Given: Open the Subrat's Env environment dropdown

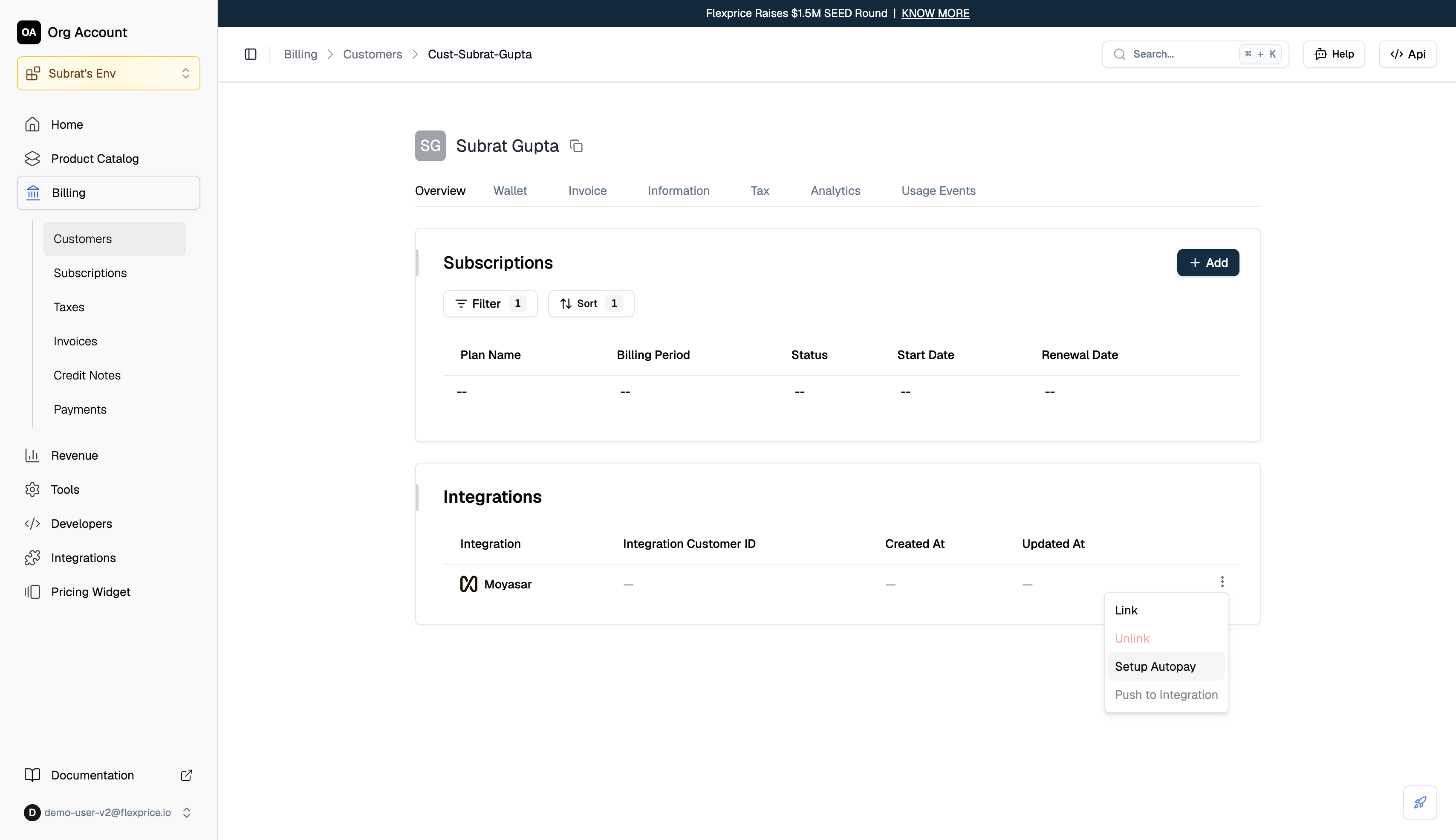Looking at the screenshot, I should pos(108,73).
